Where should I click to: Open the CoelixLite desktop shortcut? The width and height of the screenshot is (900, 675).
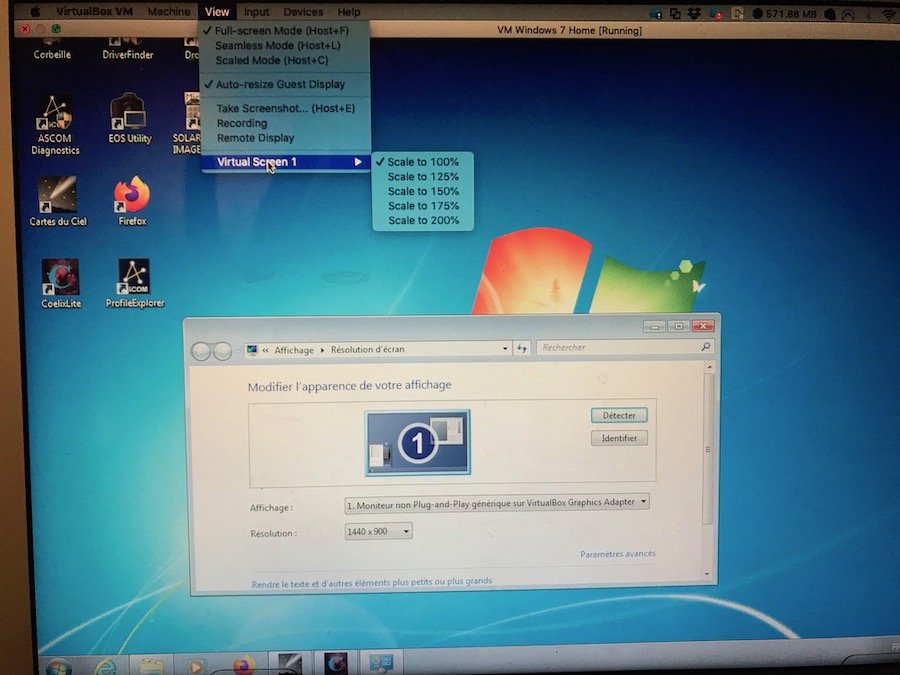pyautogui.click(x=60, y=284)
